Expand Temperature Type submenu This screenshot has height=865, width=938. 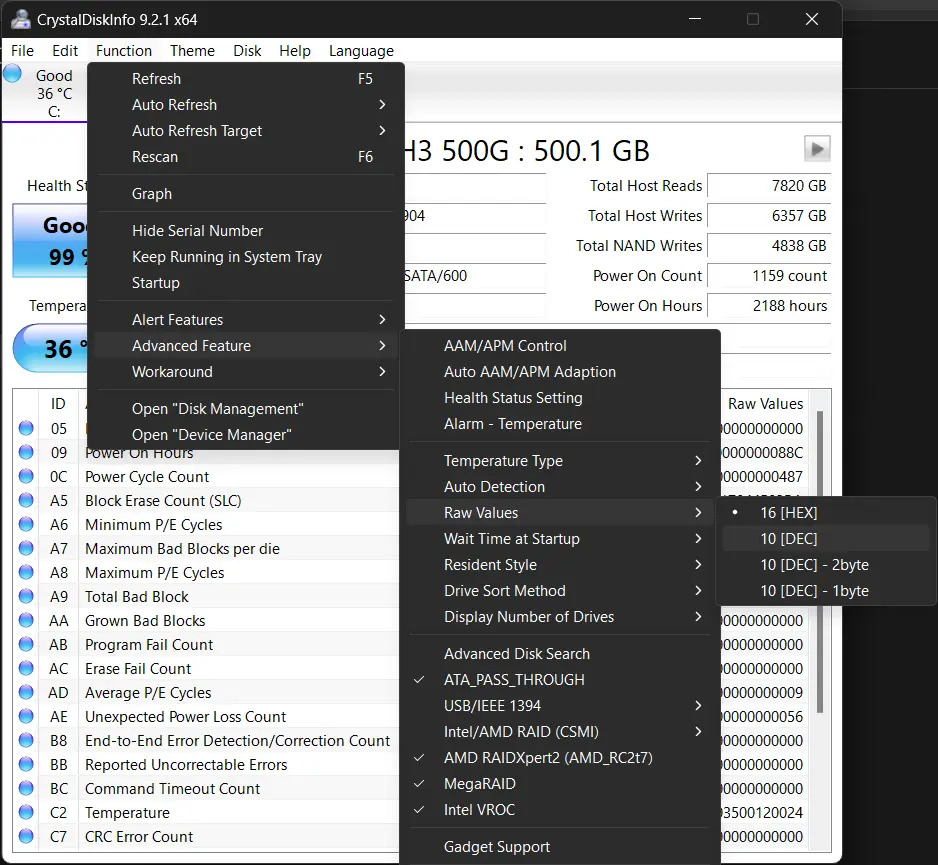click(559, 461)
